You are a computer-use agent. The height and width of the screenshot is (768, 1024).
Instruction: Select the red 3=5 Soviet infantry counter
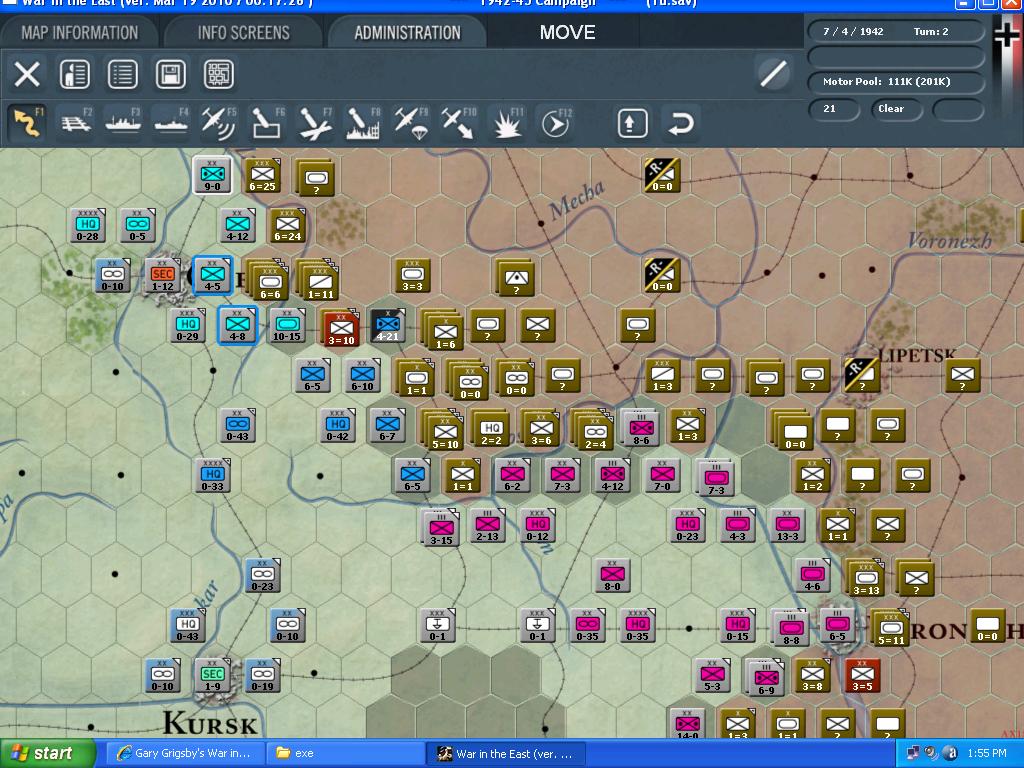tap(862, 675)
